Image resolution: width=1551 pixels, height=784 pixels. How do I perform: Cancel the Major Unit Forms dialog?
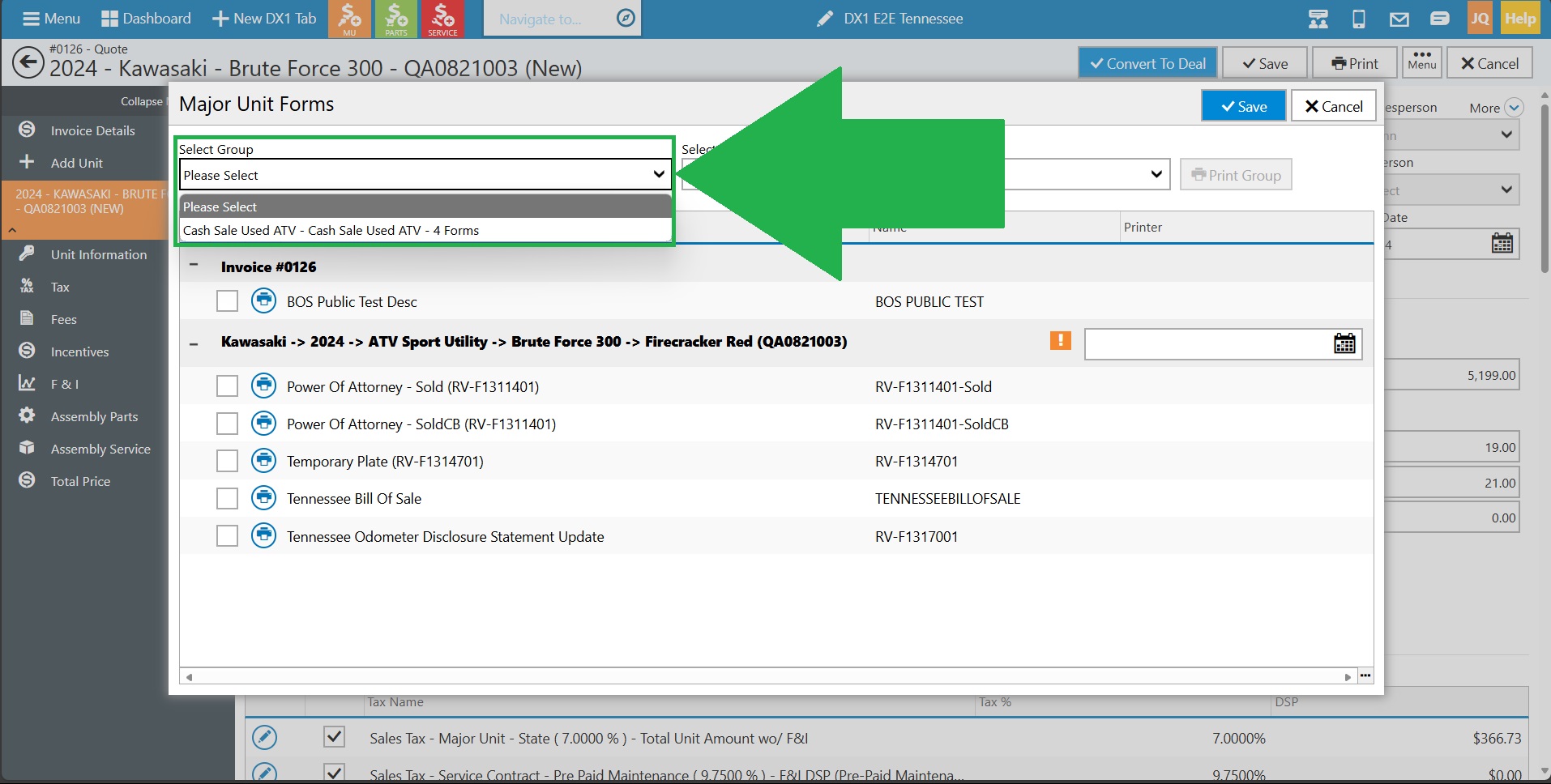click(1333, 106)
